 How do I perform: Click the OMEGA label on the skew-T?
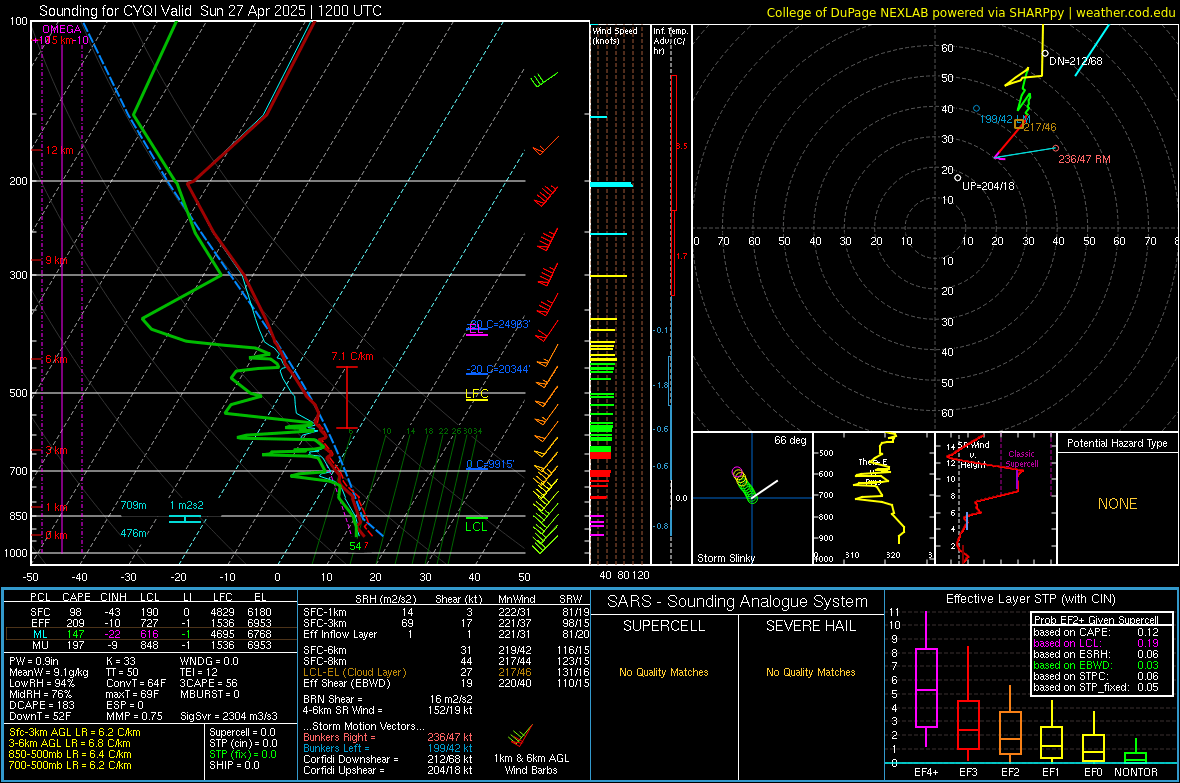[x=61, y=29]
